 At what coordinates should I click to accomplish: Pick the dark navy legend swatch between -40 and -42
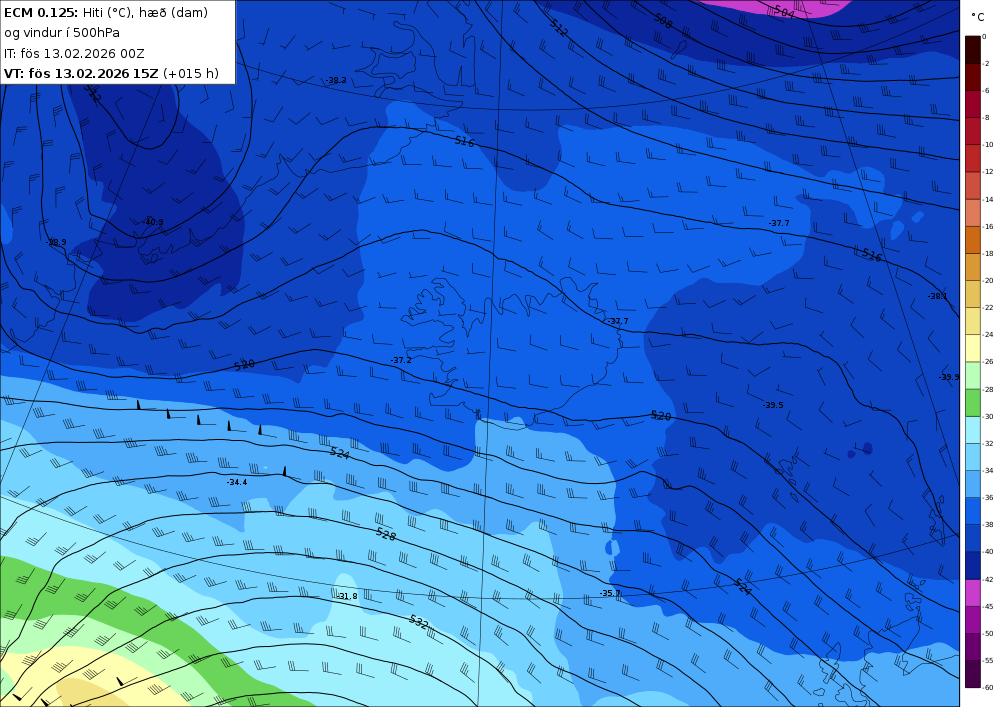973,565
